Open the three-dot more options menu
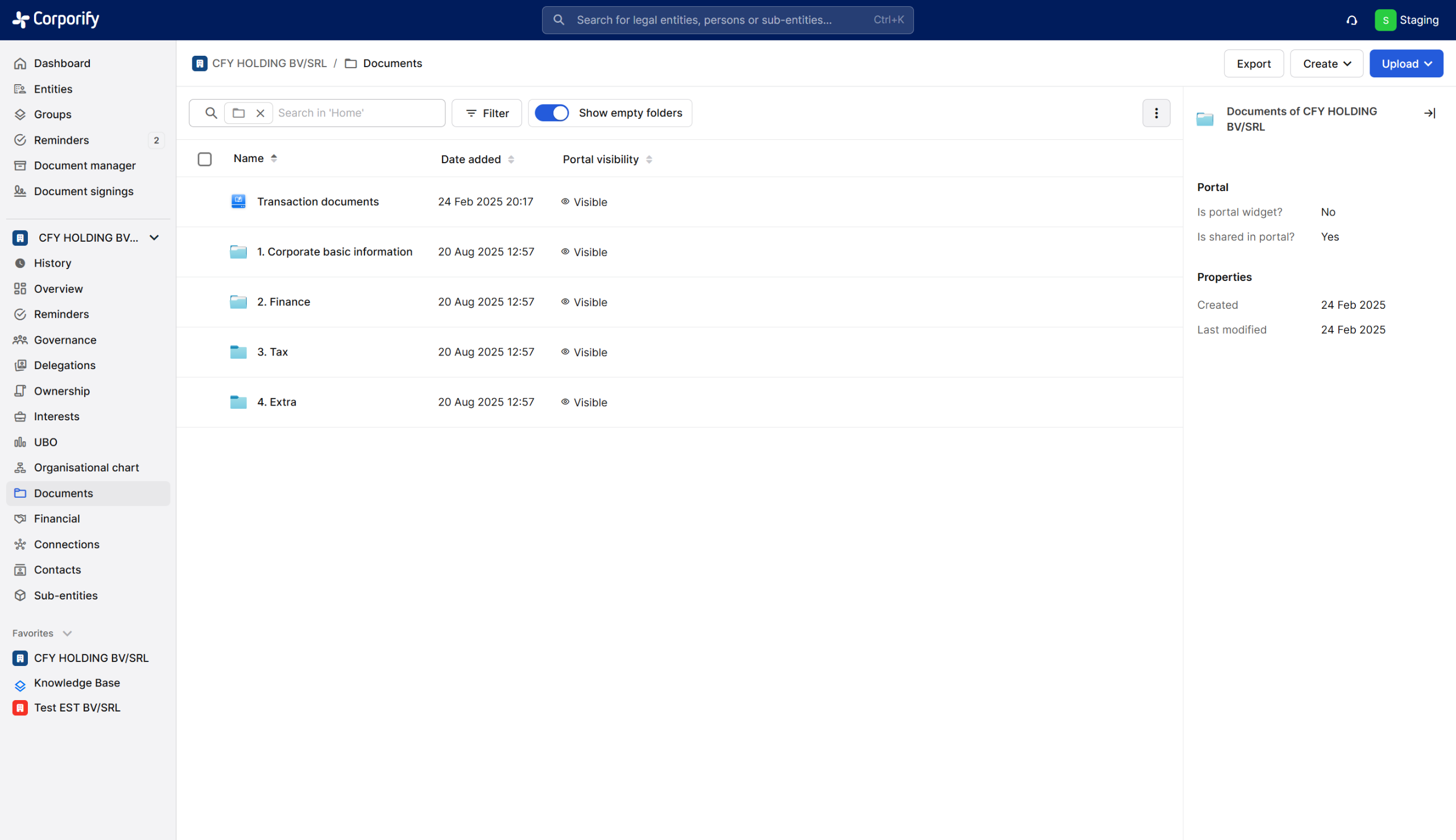 [1156, 113]
